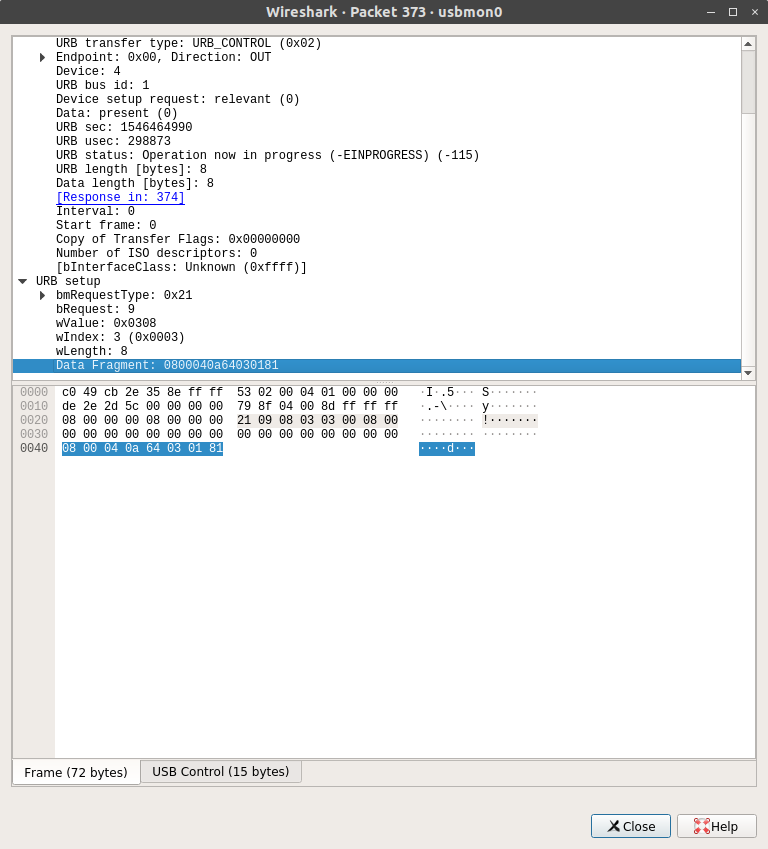Expand bmRequestType: 0x21 details
The image size is (768, 849).
pos(42,295)
